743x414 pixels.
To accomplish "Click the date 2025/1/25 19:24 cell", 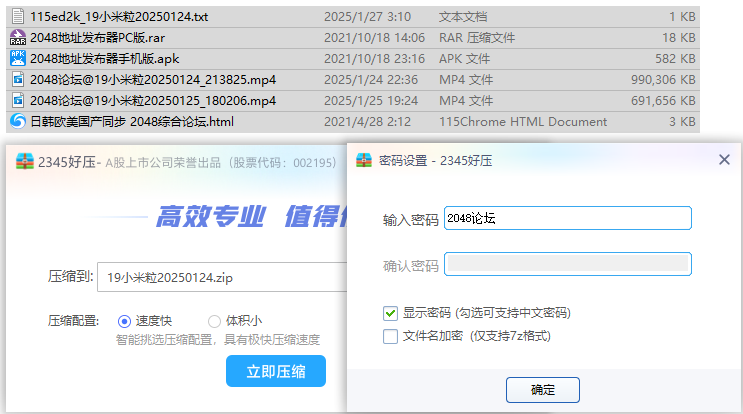I will click(371, 100).
